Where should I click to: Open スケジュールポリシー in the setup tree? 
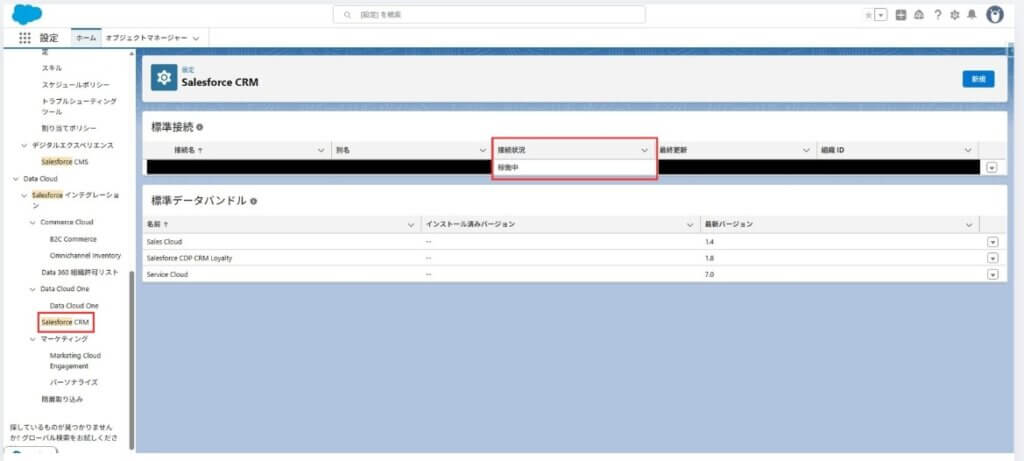76,85
